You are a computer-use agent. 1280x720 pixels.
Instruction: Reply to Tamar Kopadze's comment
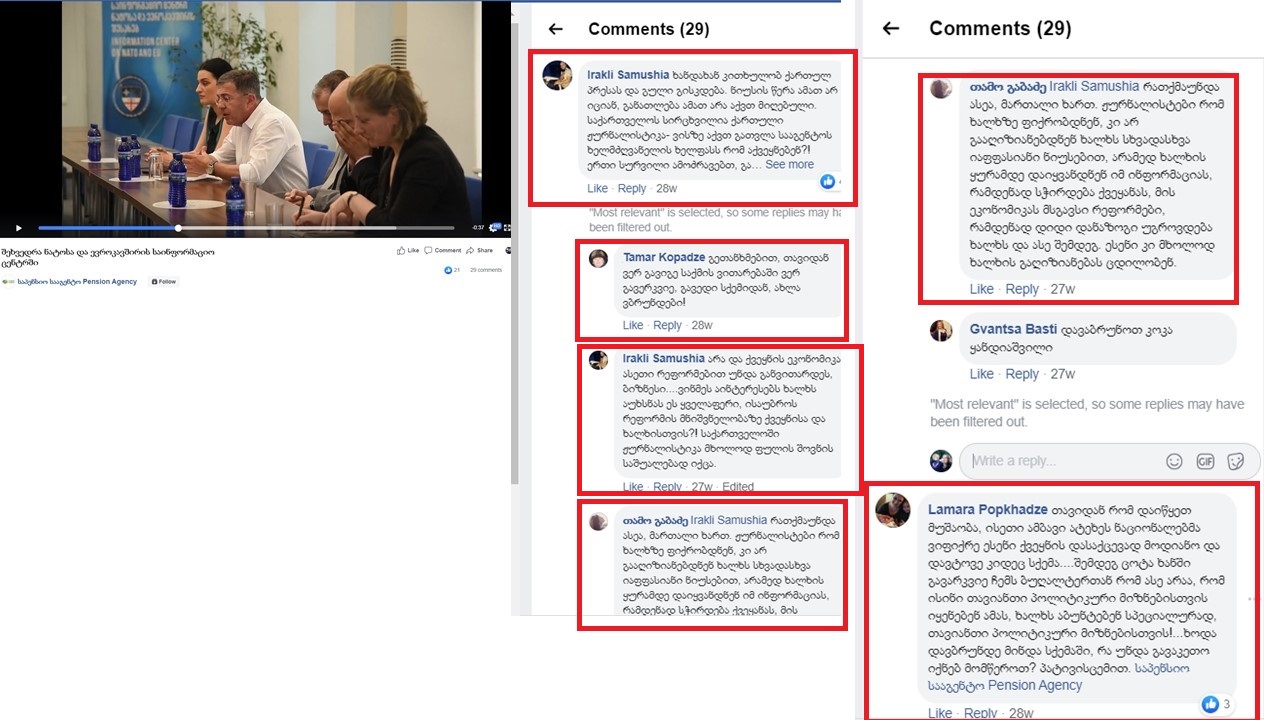[x=667, y=325]
